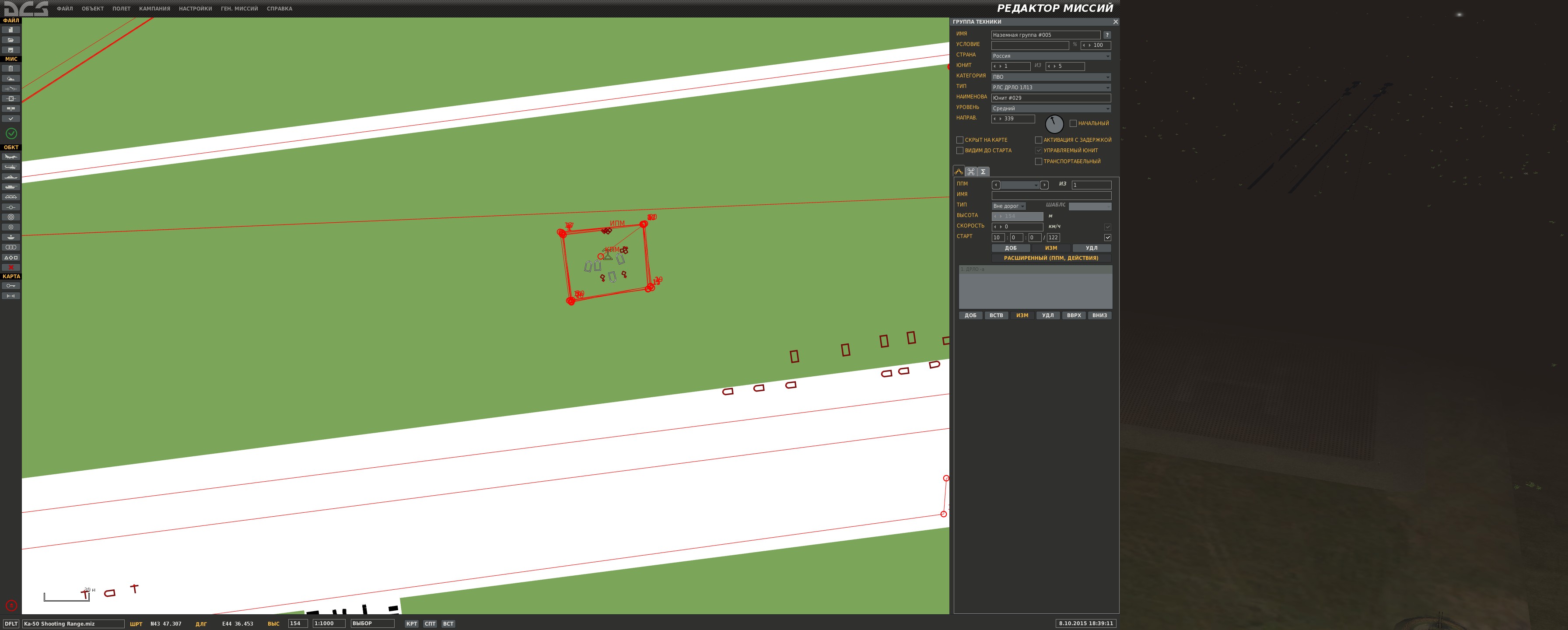Screen dimensions: 1568x630
Task: Click the ВНИЗ move down button
Action: [x=1100, y=315]
